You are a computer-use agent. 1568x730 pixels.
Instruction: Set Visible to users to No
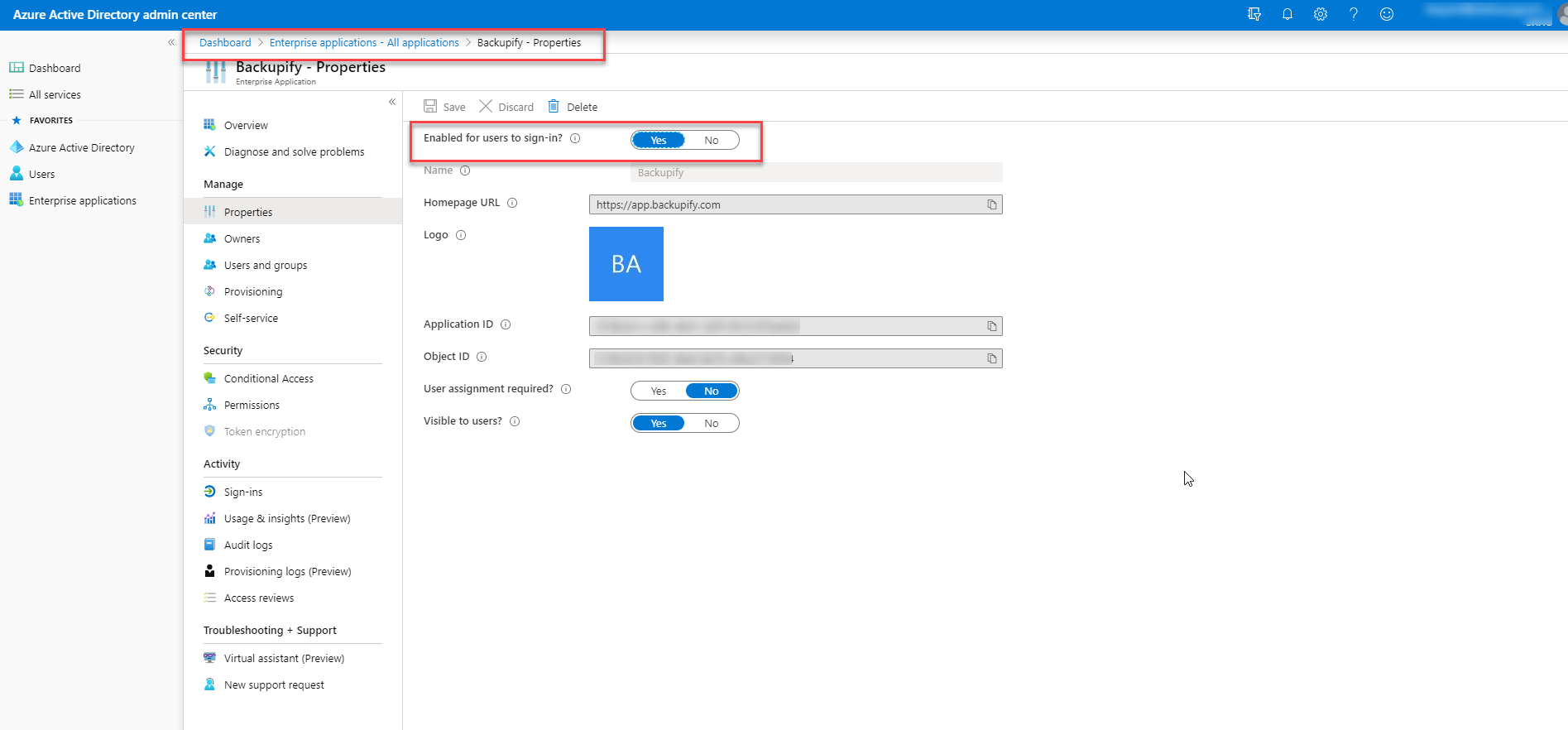pos(712,423)
